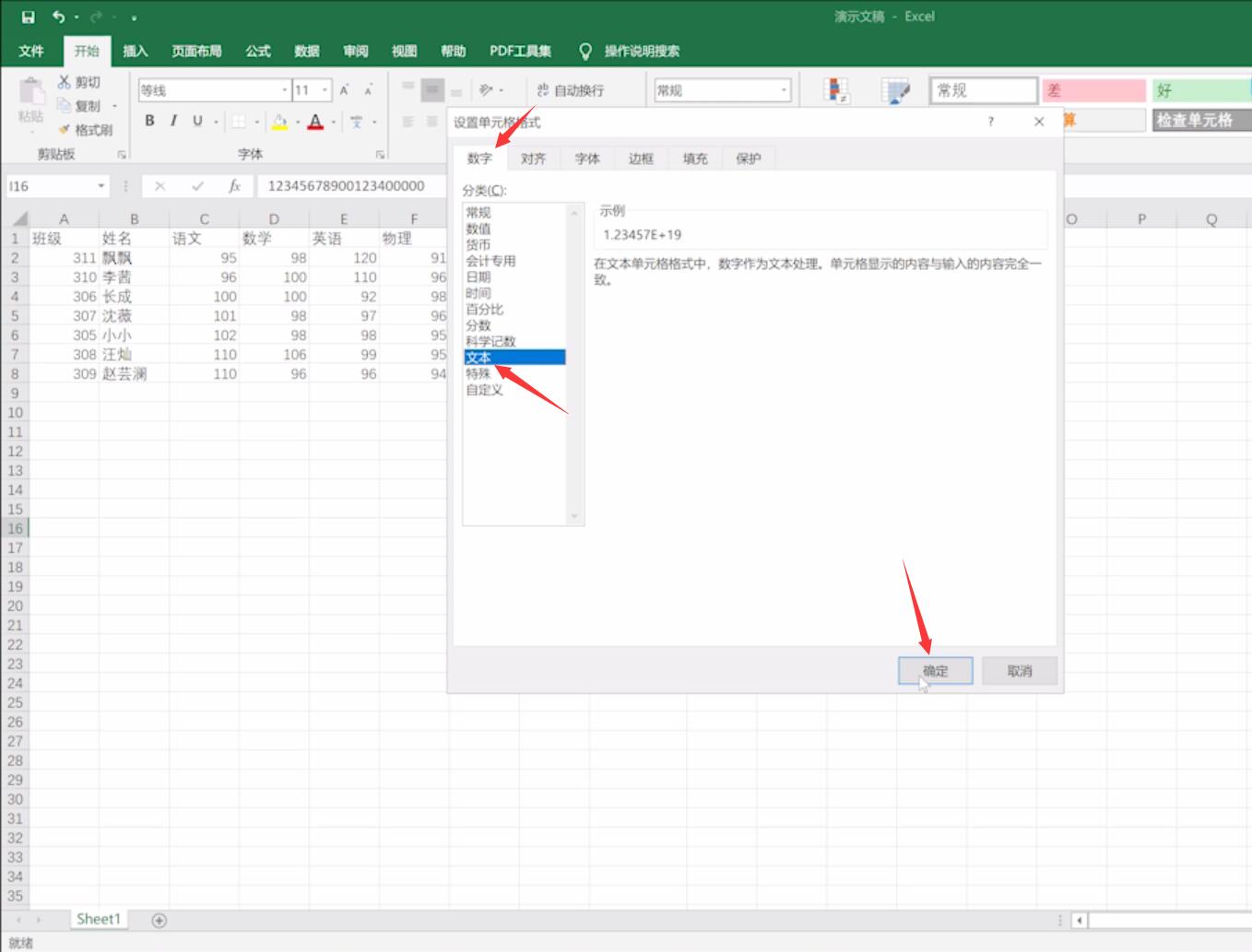Image resolution: width=1252 pixels, height=952 pixels.
Task: Select 常规 in the category list
Action: (x=478, y=212)
